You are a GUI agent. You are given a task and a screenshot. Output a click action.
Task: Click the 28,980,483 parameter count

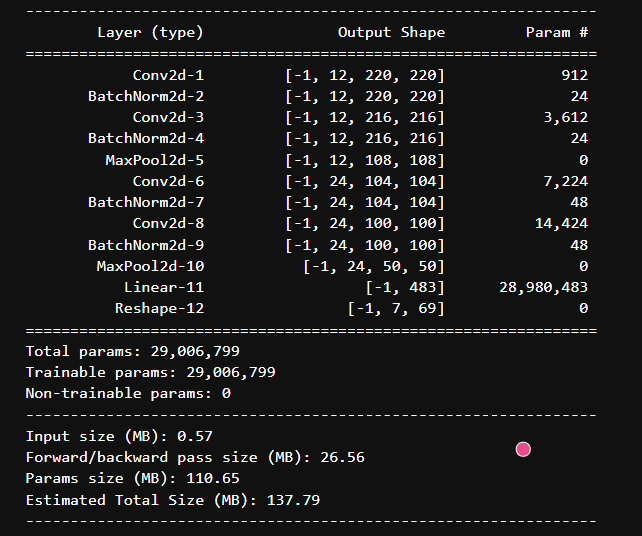(543, 287)
